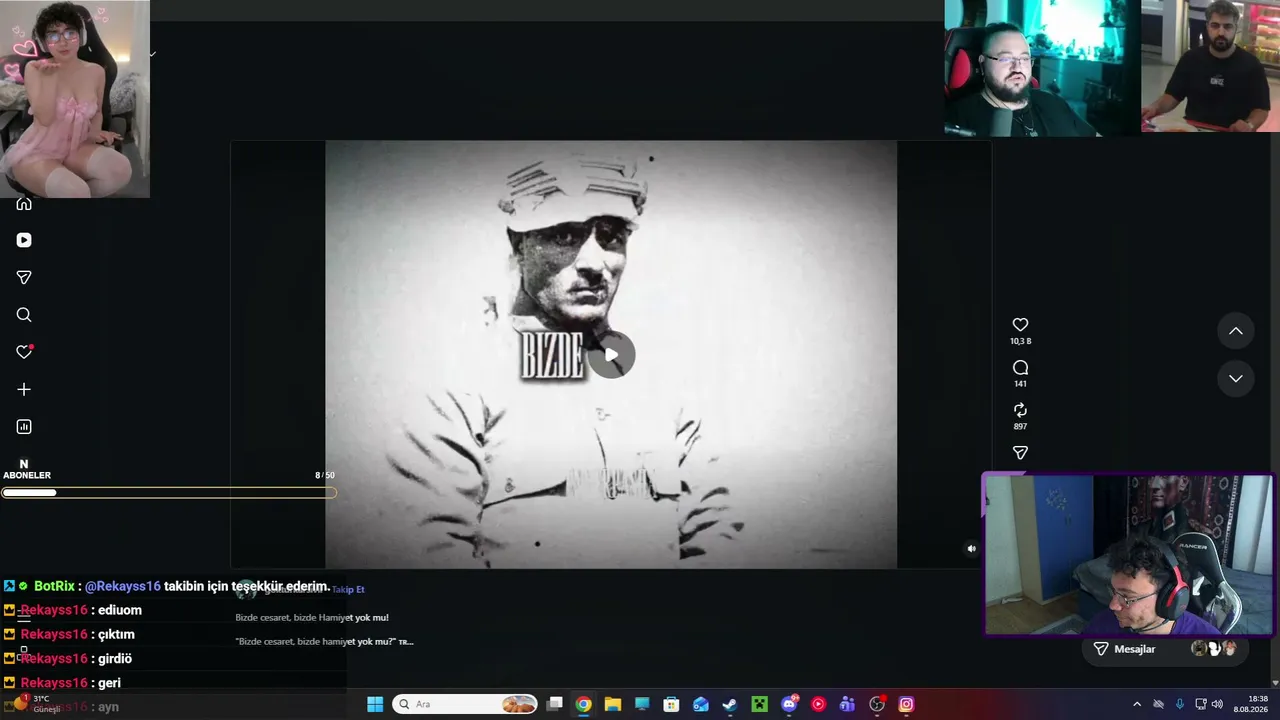Screen dimensions: 1280x720
Task: Open Microsoft Teams from the taskbar
Action: click(848, 704)
